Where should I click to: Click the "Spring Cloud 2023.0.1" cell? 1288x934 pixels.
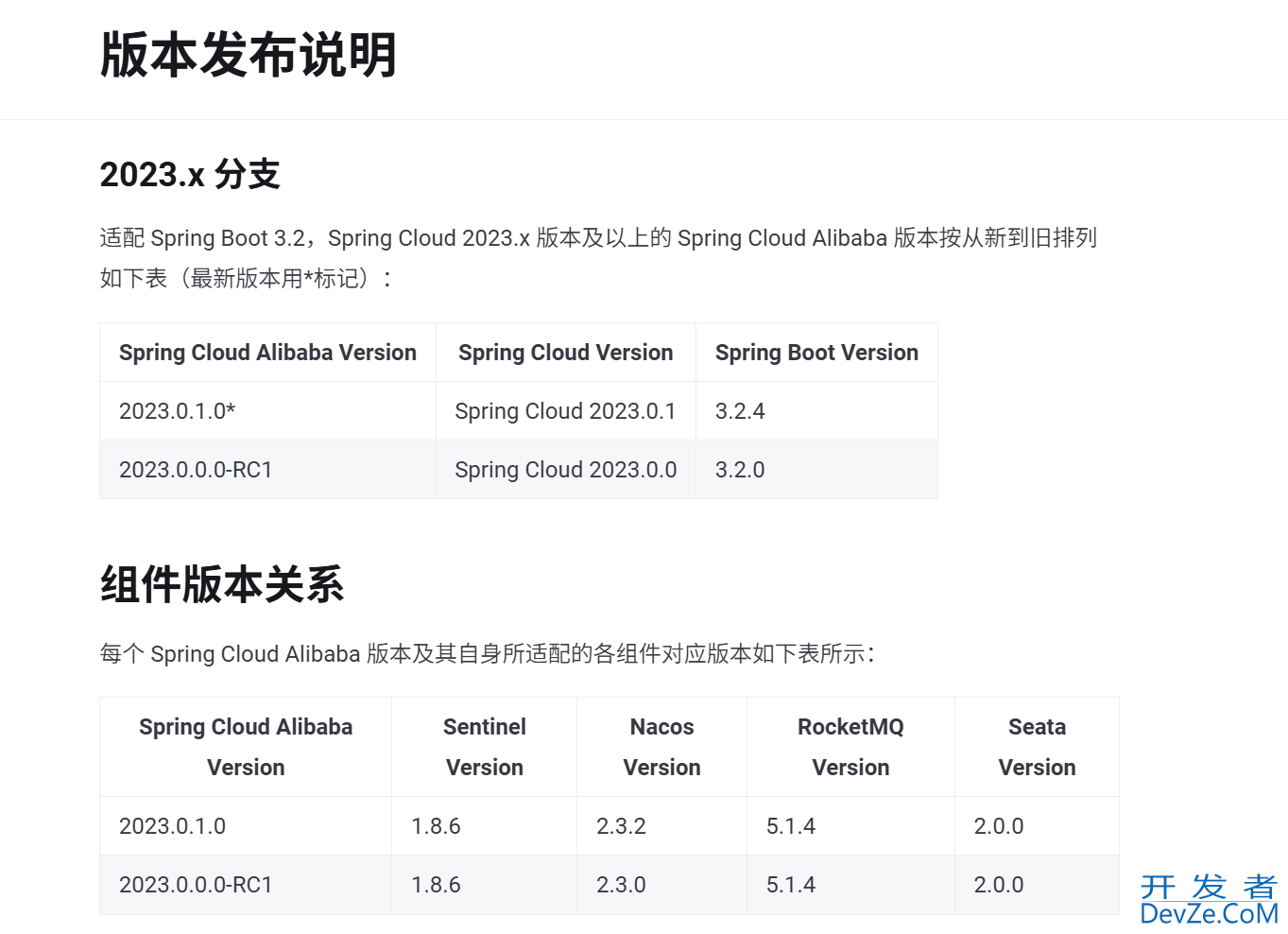click(x=565, y=411)
